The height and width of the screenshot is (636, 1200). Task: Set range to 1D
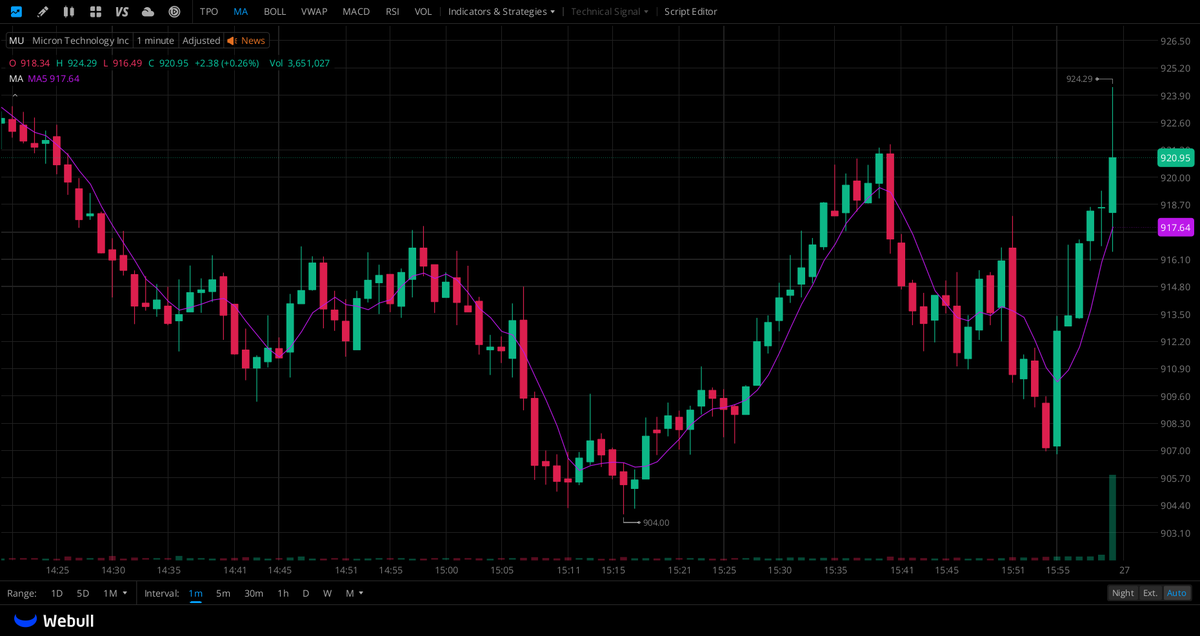coord(57,593)
